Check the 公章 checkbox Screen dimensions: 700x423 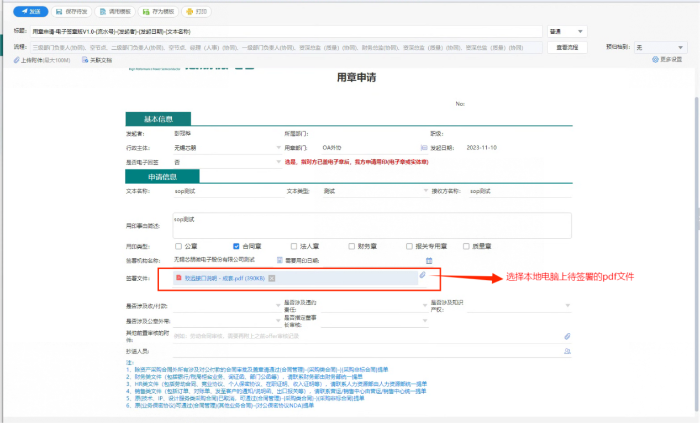pos(178,245)
